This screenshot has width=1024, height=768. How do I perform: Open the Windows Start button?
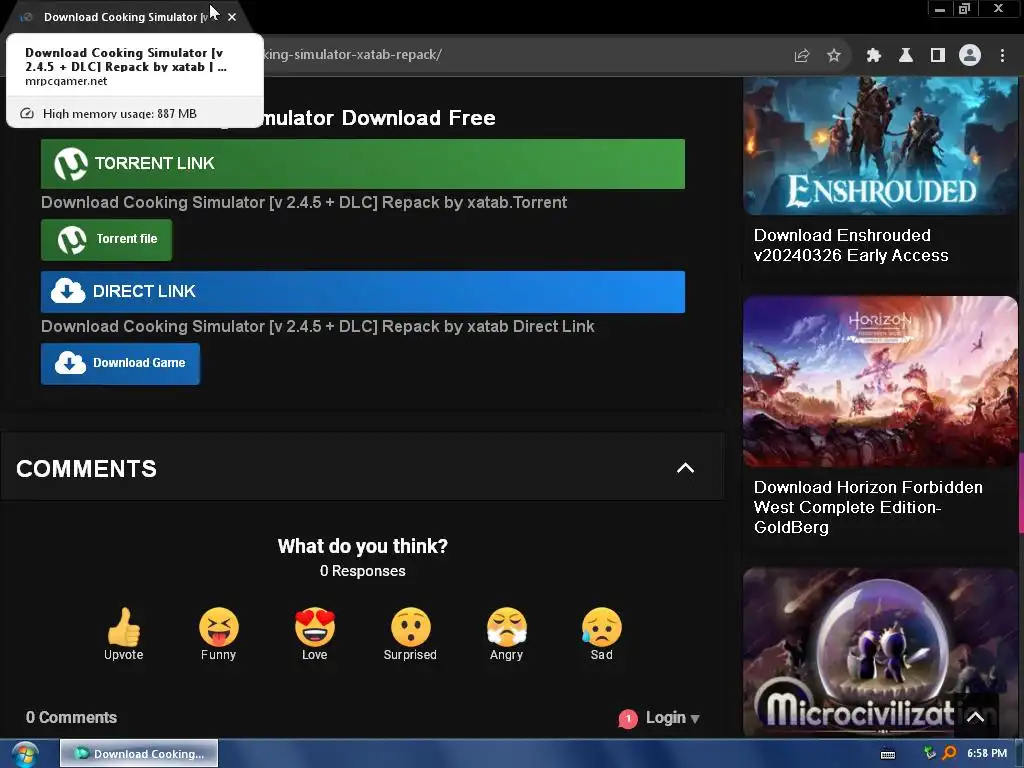coord(25,754)
